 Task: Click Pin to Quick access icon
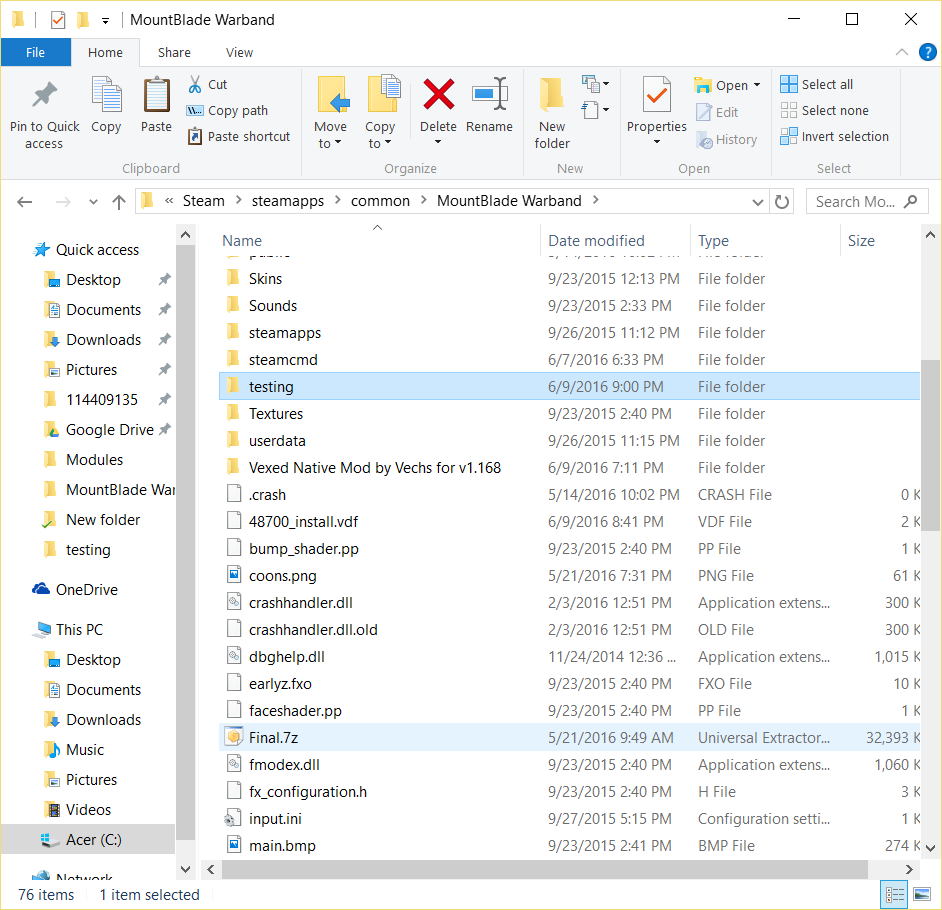coord(44,95)
